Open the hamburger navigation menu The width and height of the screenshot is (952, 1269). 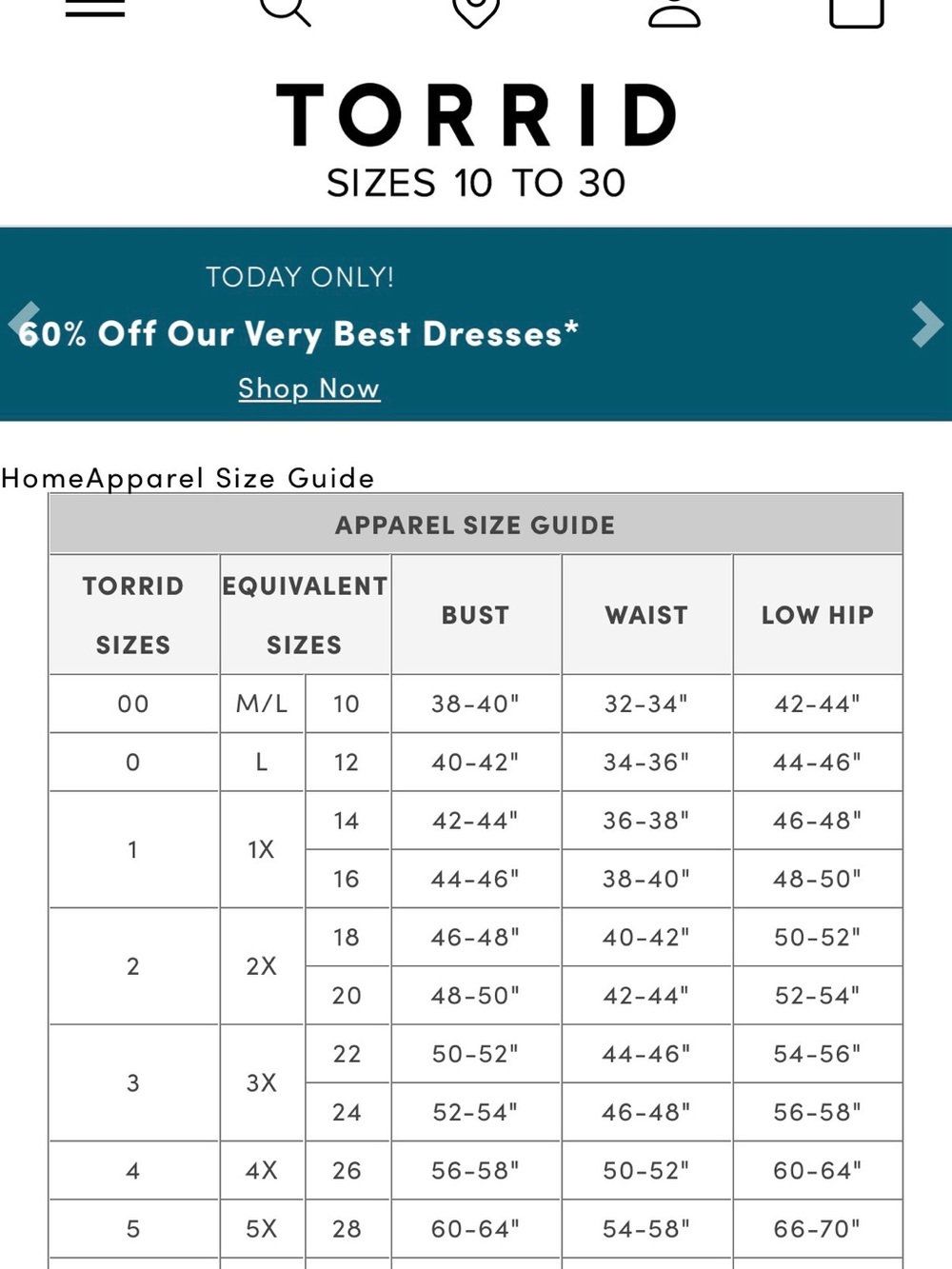[95, 8]
